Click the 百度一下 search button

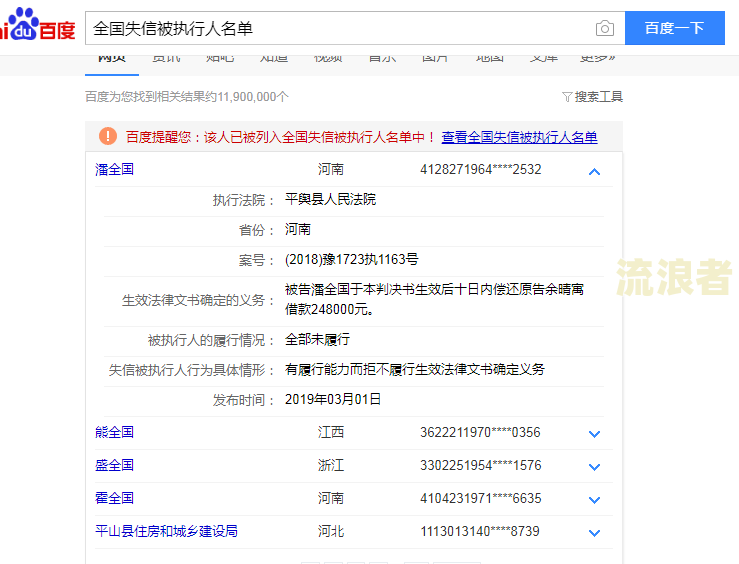(x=674, y=28)
